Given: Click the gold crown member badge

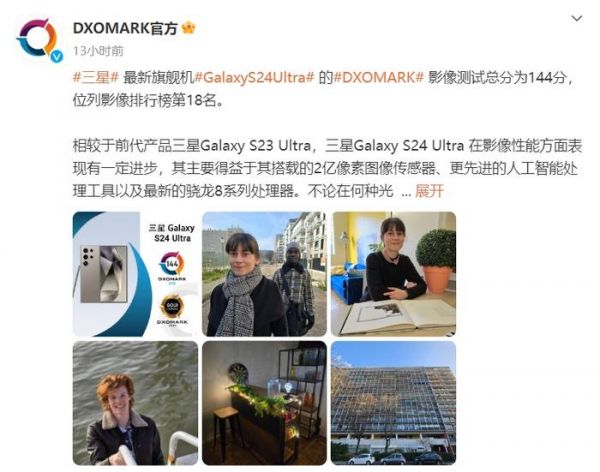Looking at the screenshot, I should pyautogui.click(x=188, y=28).
